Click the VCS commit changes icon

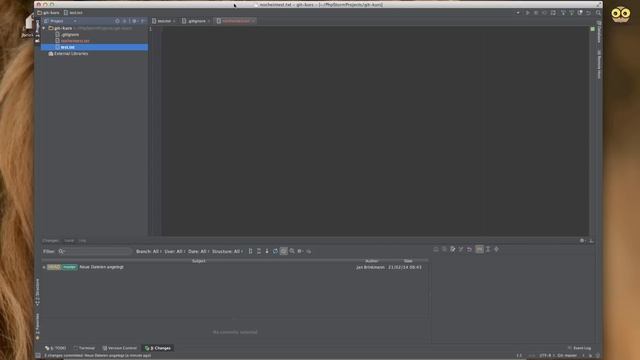[x=571, y=13]
